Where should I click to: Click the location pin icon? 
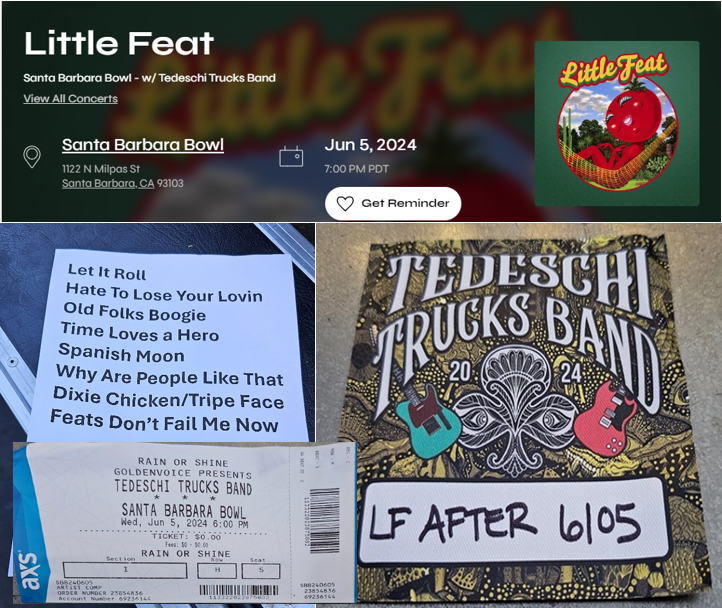click(x=32, y=157)
